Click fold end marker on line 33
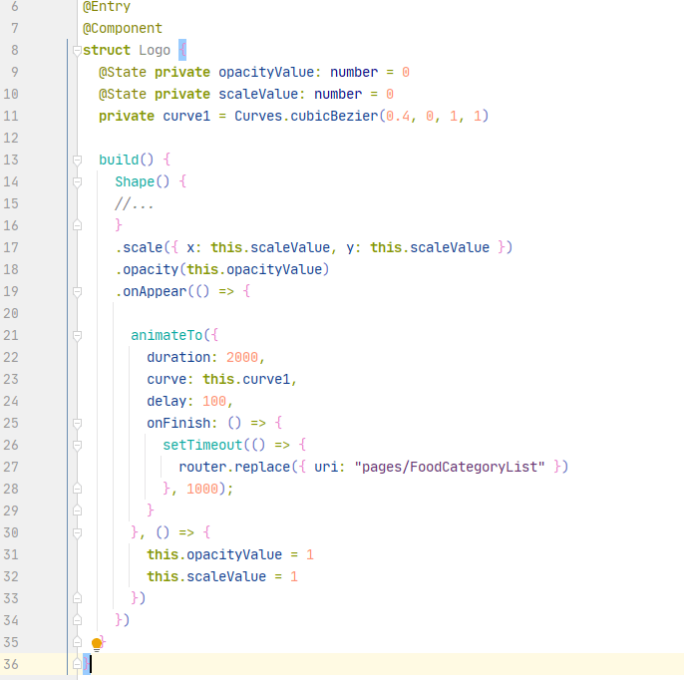Viewport: 684px width, 680px height. (x=77, y=598)
